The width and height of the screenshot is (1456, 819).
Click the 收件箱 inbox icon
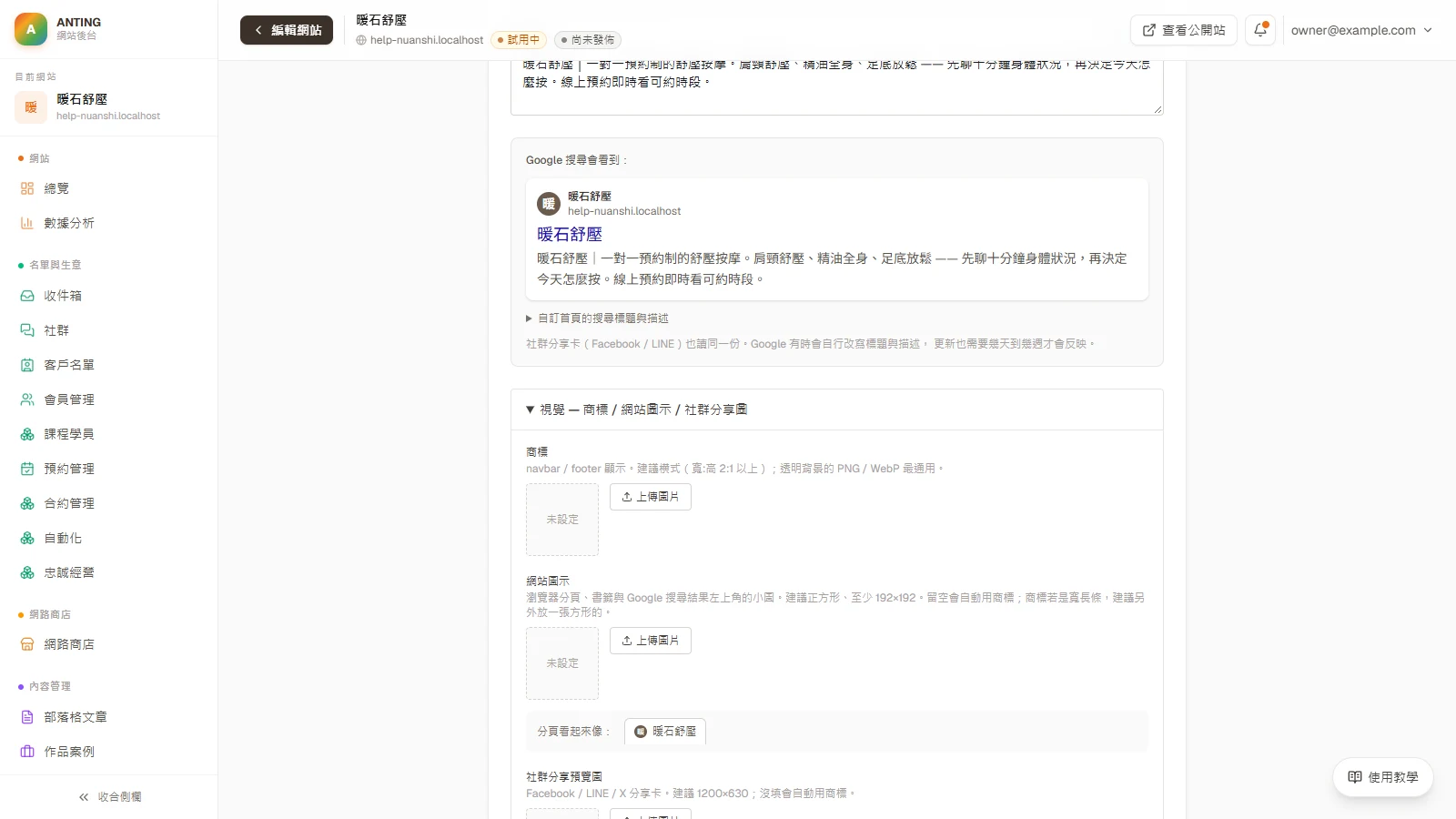(27, 296)
